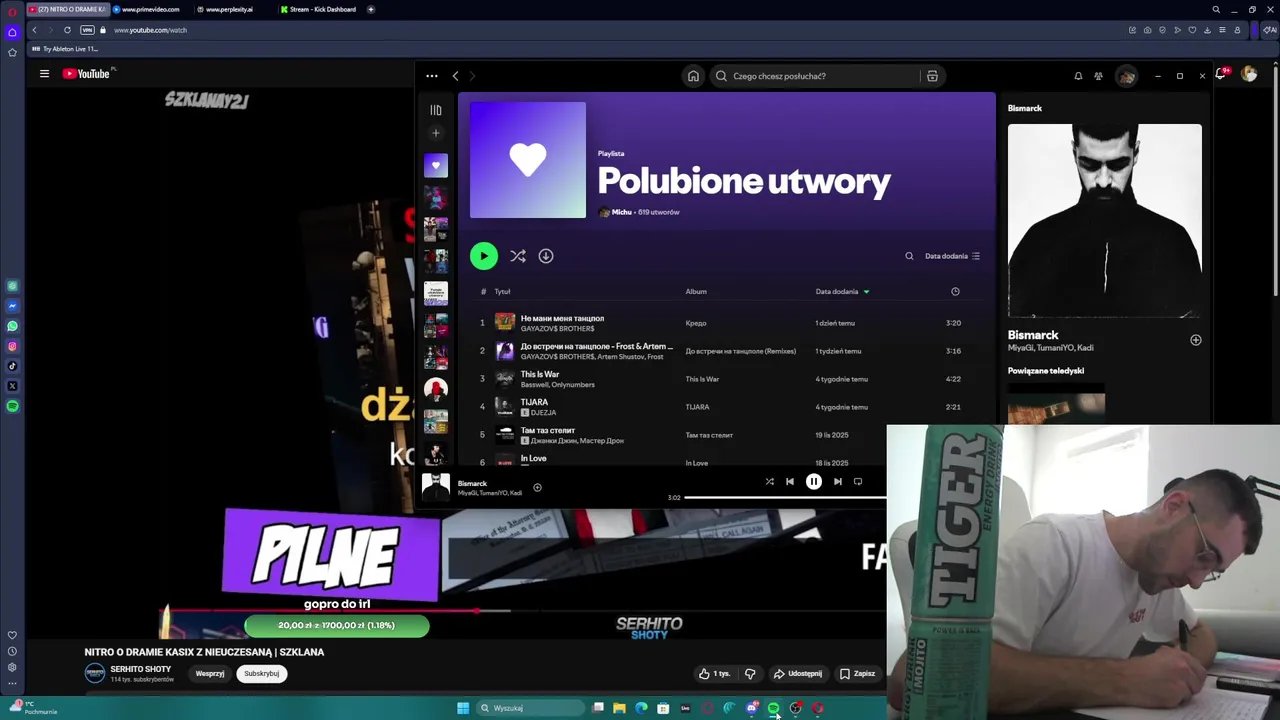Start playing the Polubione utwory playlist

click(484, 256)
